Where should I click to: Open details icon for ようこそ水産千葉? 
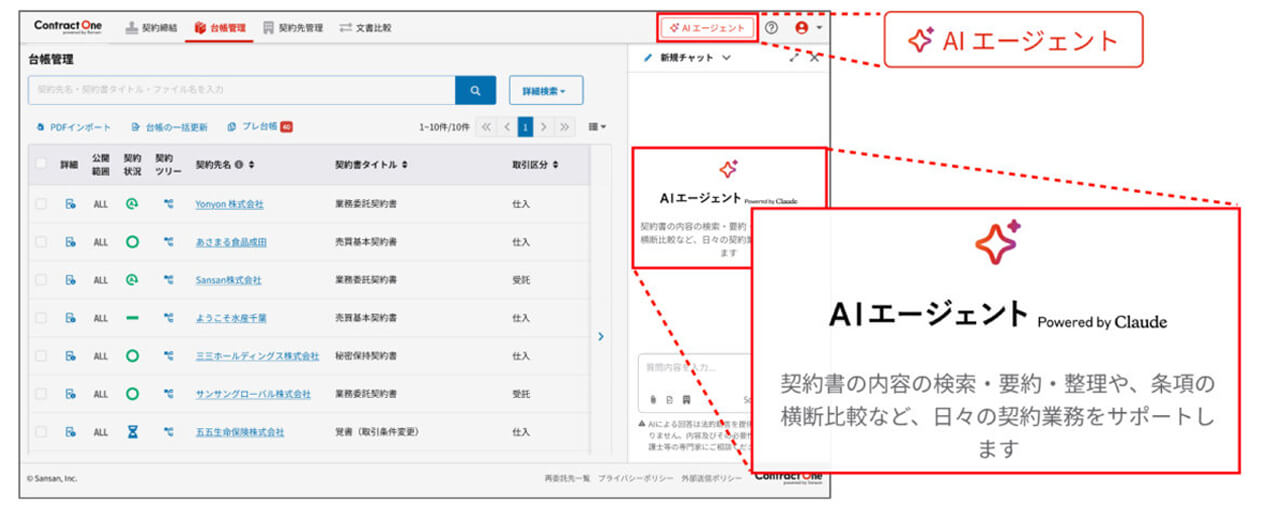pyautogui.click(x=70, y=318)
